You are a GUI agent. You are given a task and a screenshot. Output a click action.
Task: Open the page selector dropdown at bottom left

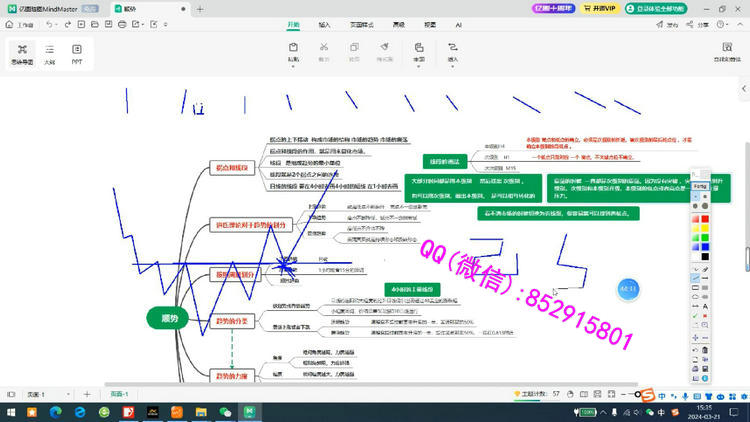[48, 394]
